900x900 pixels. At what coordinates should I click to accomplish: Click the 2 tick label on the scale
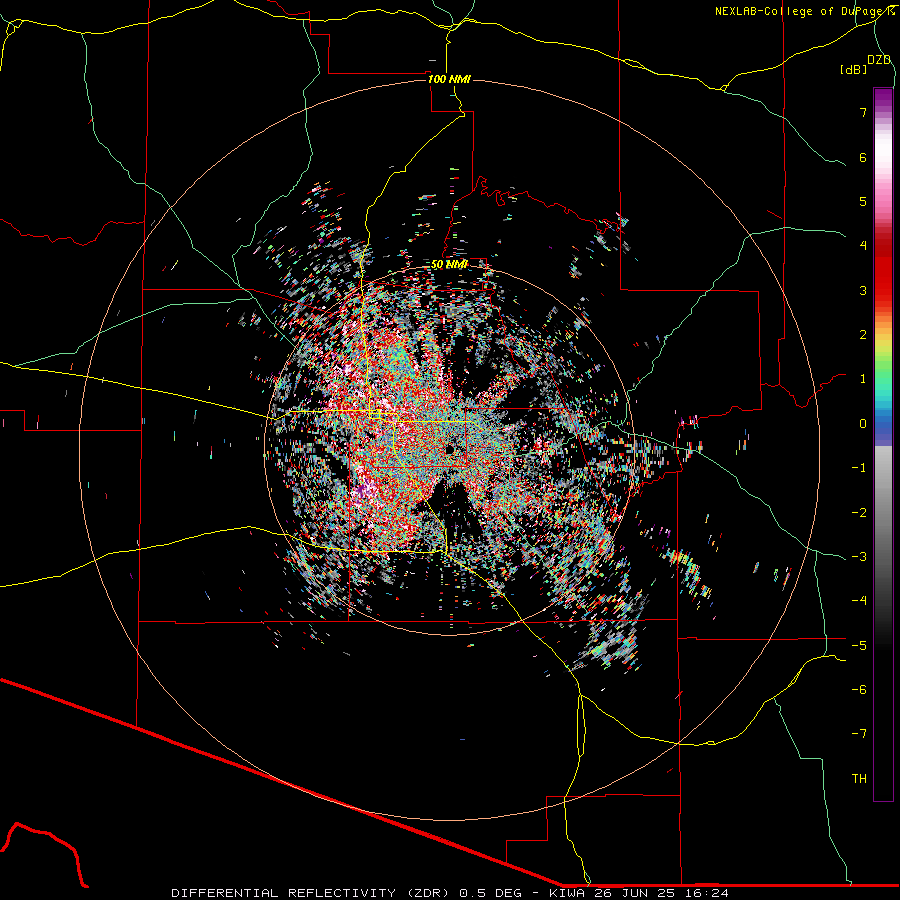click(863, 335)
